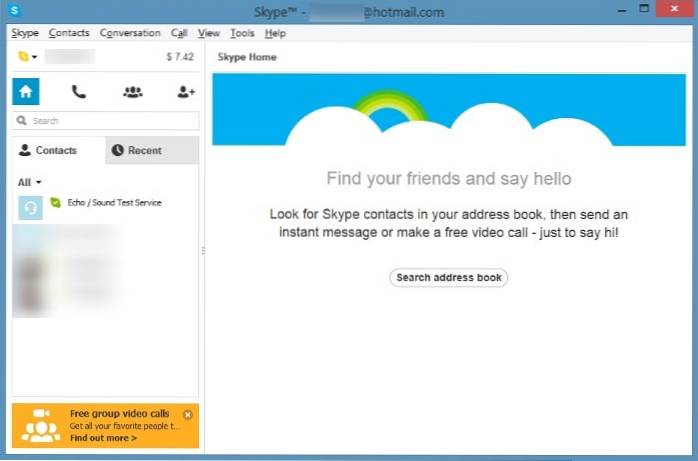The height and width of the screenshot is (461, 698).
Task: Click the Create group icon
Action: (x=132, y=92)
